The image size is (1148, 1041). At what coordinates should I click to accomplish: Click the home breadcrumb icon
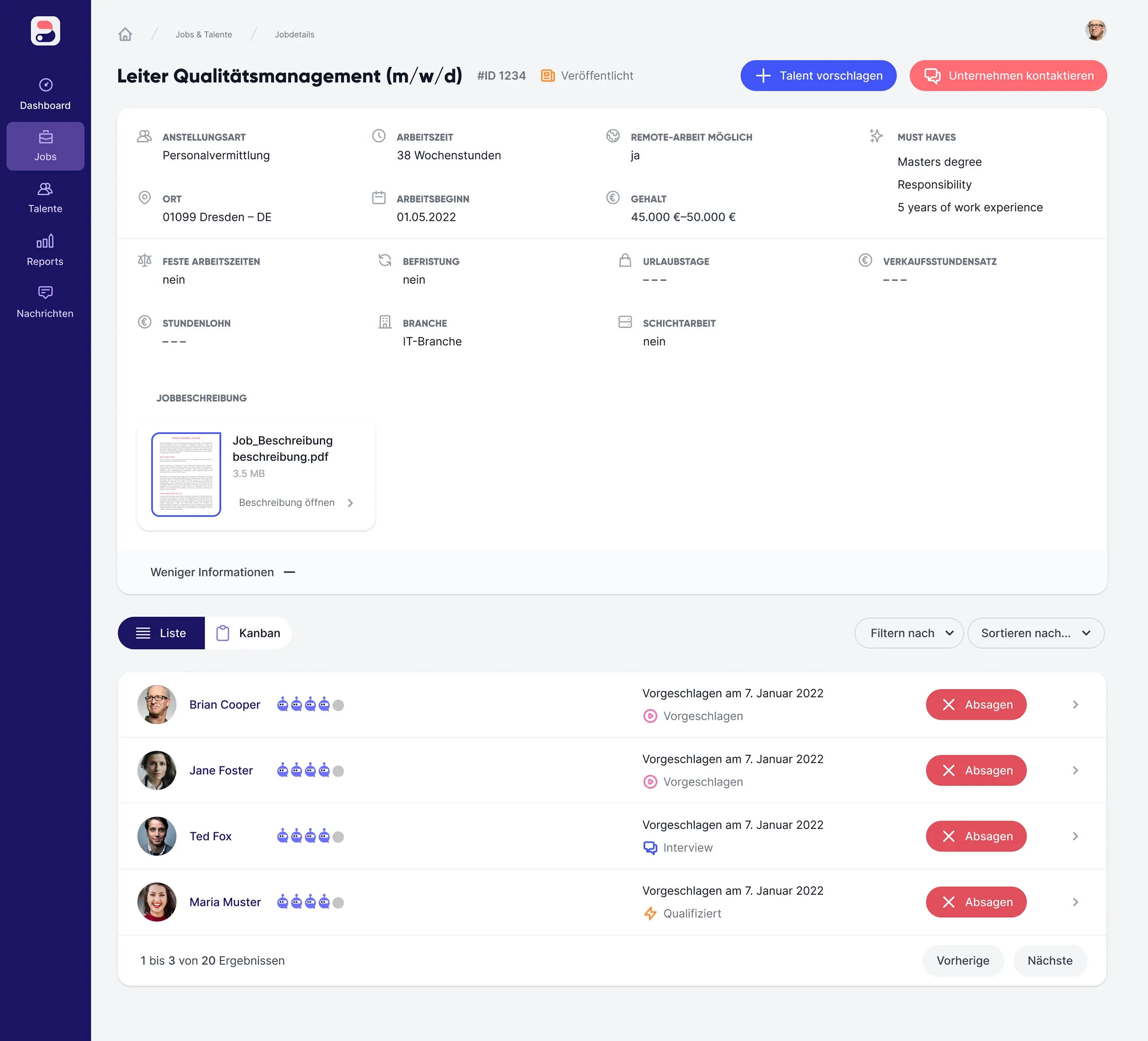pyautogui.click(x=125, y=34)
